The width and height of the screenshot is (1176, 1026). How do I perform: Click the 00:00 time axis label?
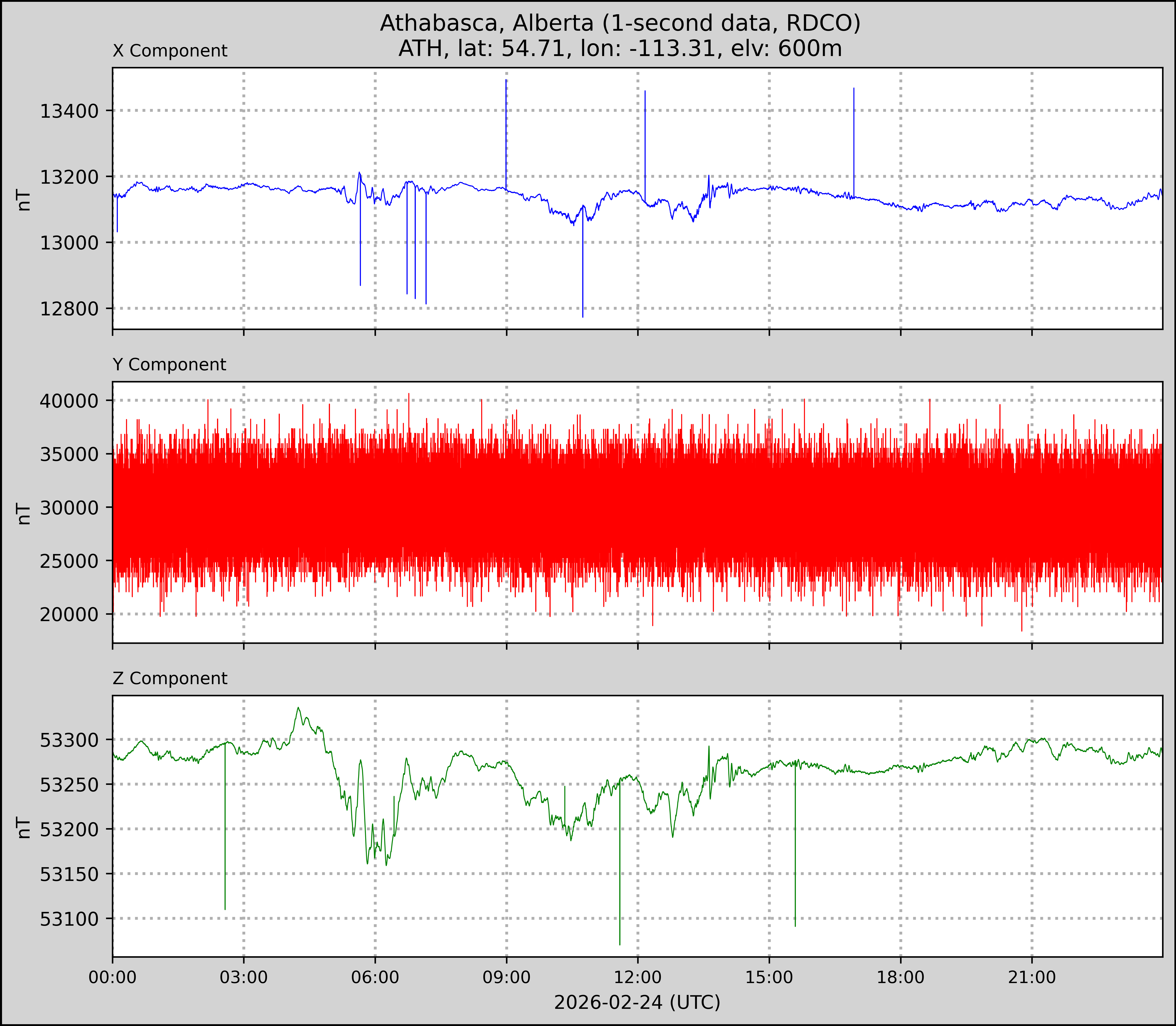[x=113, y=977]
